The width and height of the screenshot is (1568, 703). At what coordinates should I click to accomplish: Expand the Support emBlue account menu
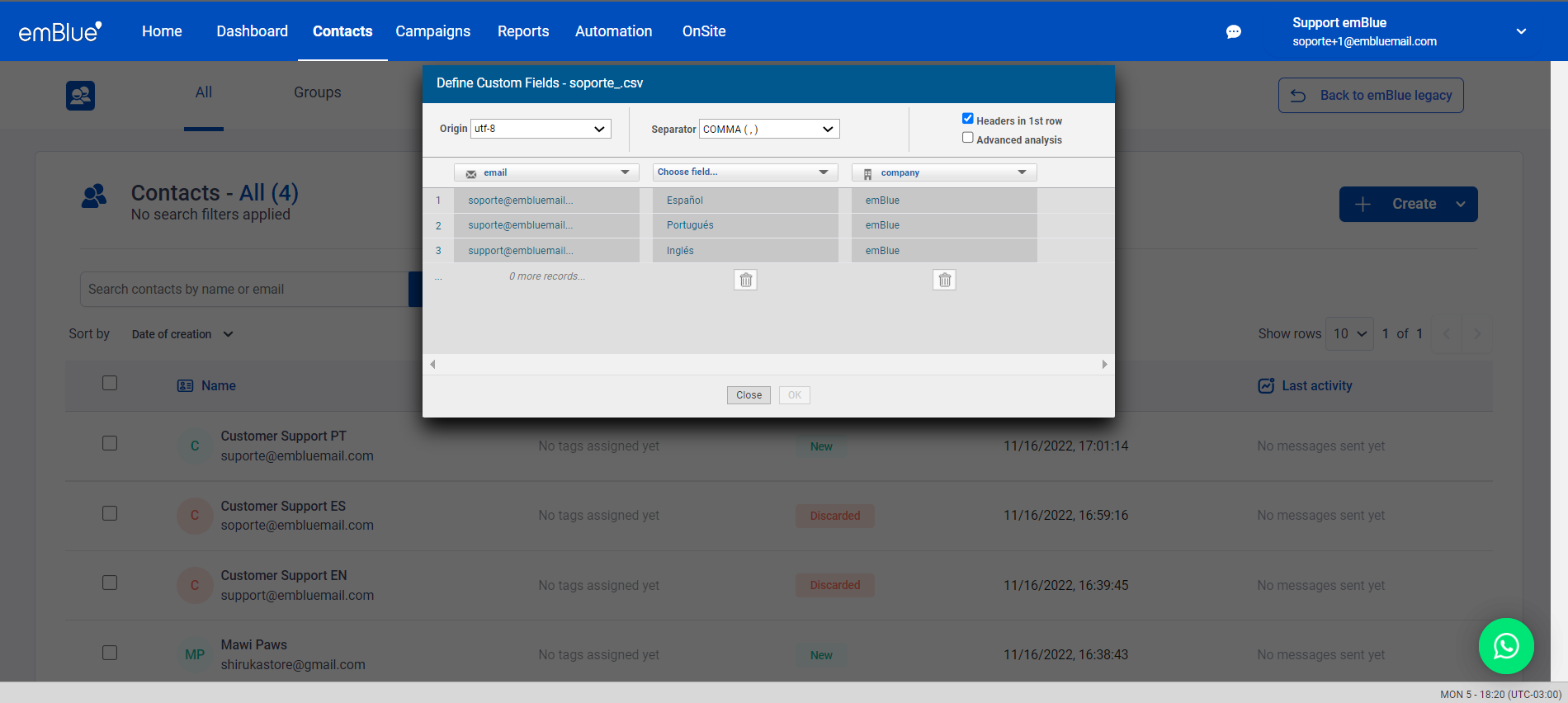click(1520, 31)
